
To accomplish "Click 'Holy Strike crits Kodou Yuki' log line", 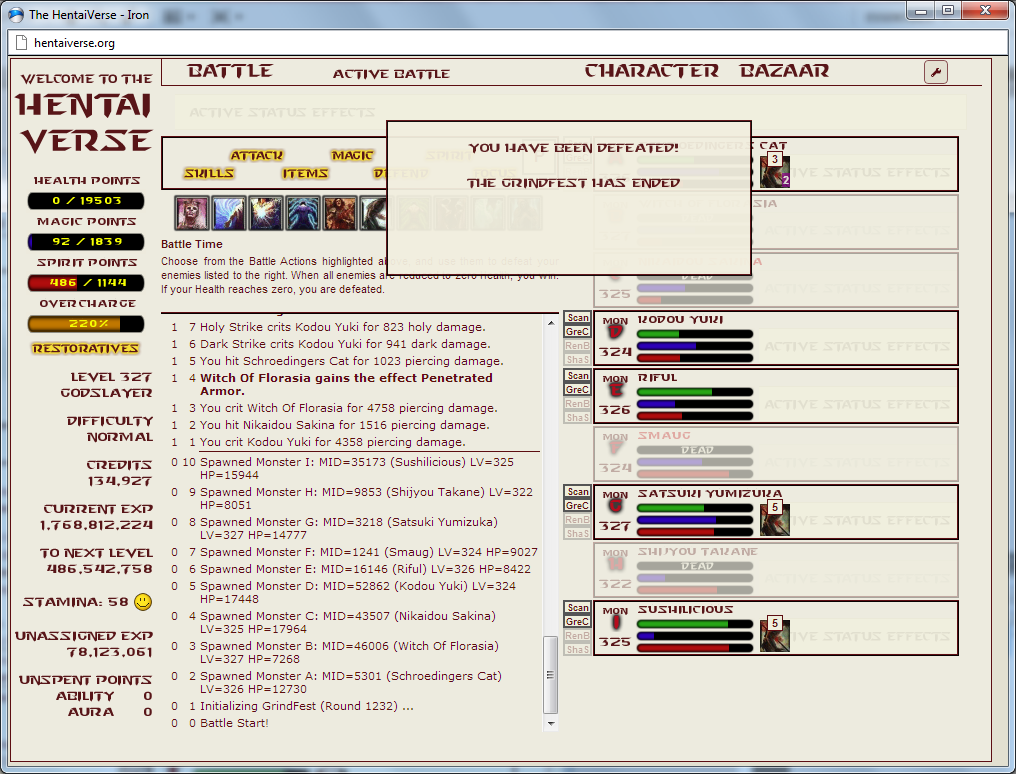I will 343,327.
